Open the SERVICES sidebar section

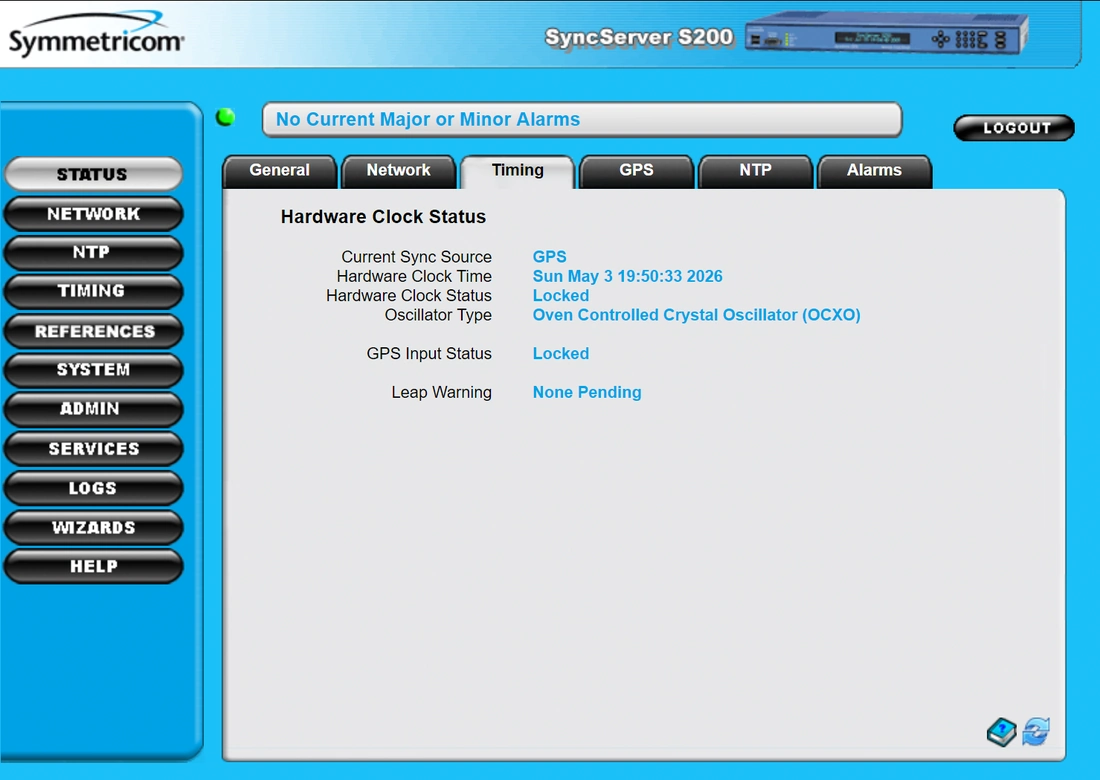93,449
